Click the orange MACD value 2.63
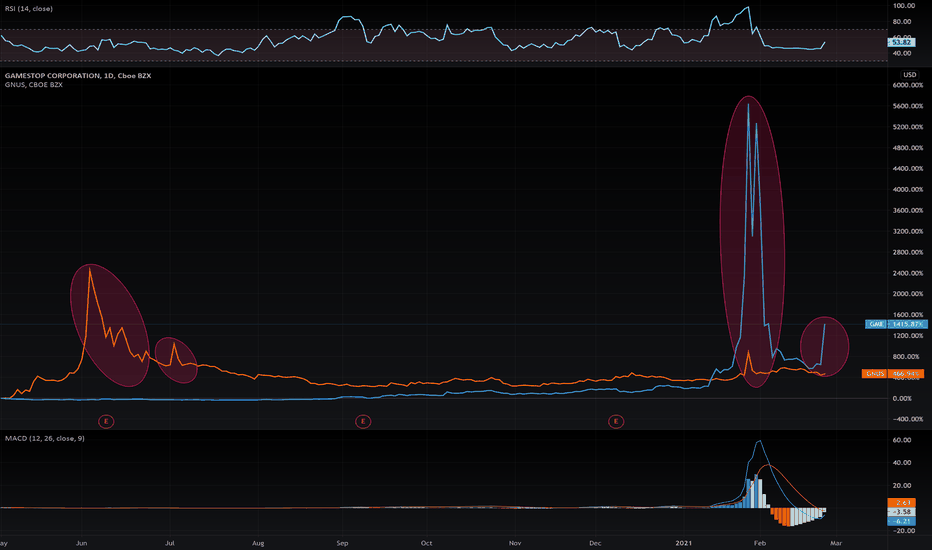The width and height of the screenshot is (932, 550). click(902, 503)
